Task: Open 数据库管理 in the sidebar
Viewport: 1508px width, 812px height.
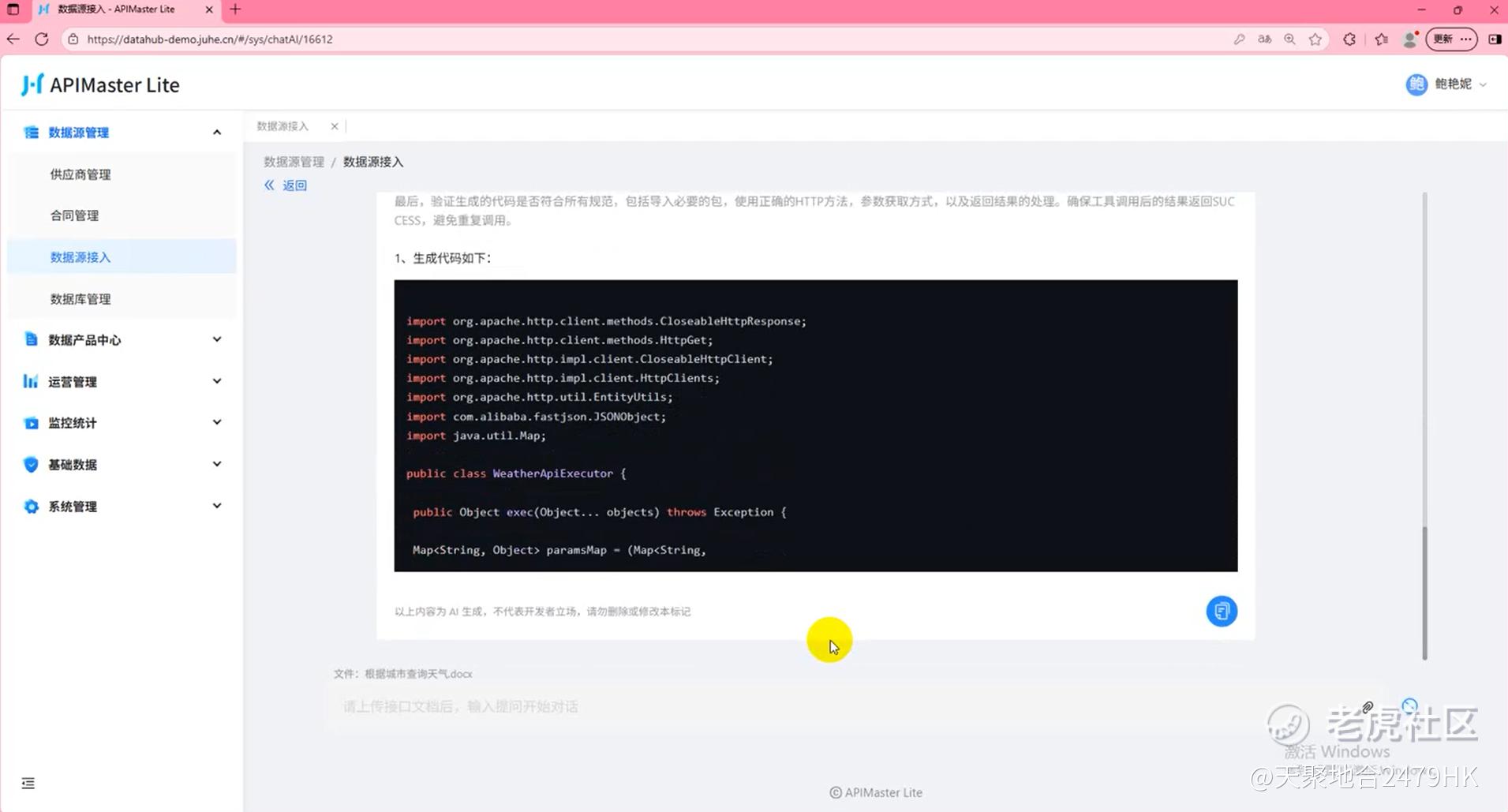Action: 122,299
